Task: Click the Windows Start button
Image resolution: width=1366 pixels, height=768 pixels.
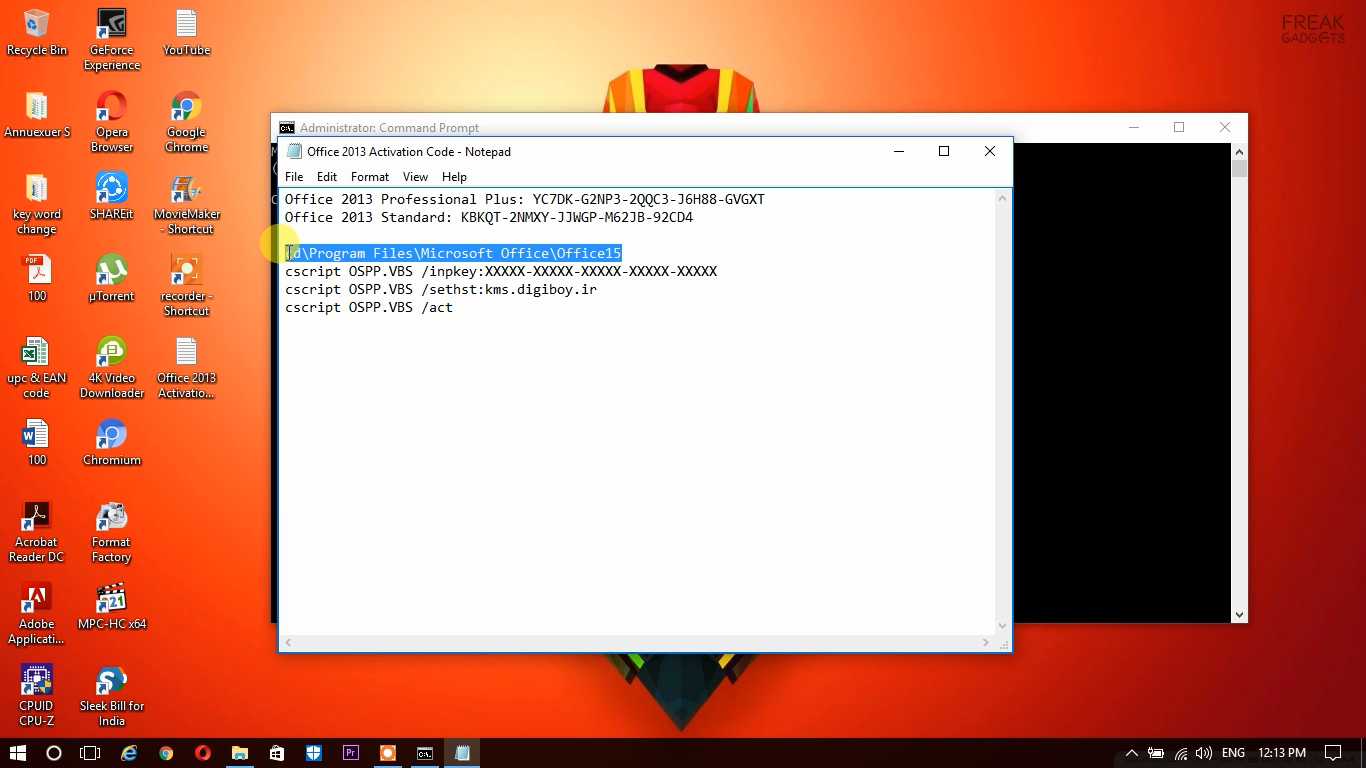Action: point(18,753)
